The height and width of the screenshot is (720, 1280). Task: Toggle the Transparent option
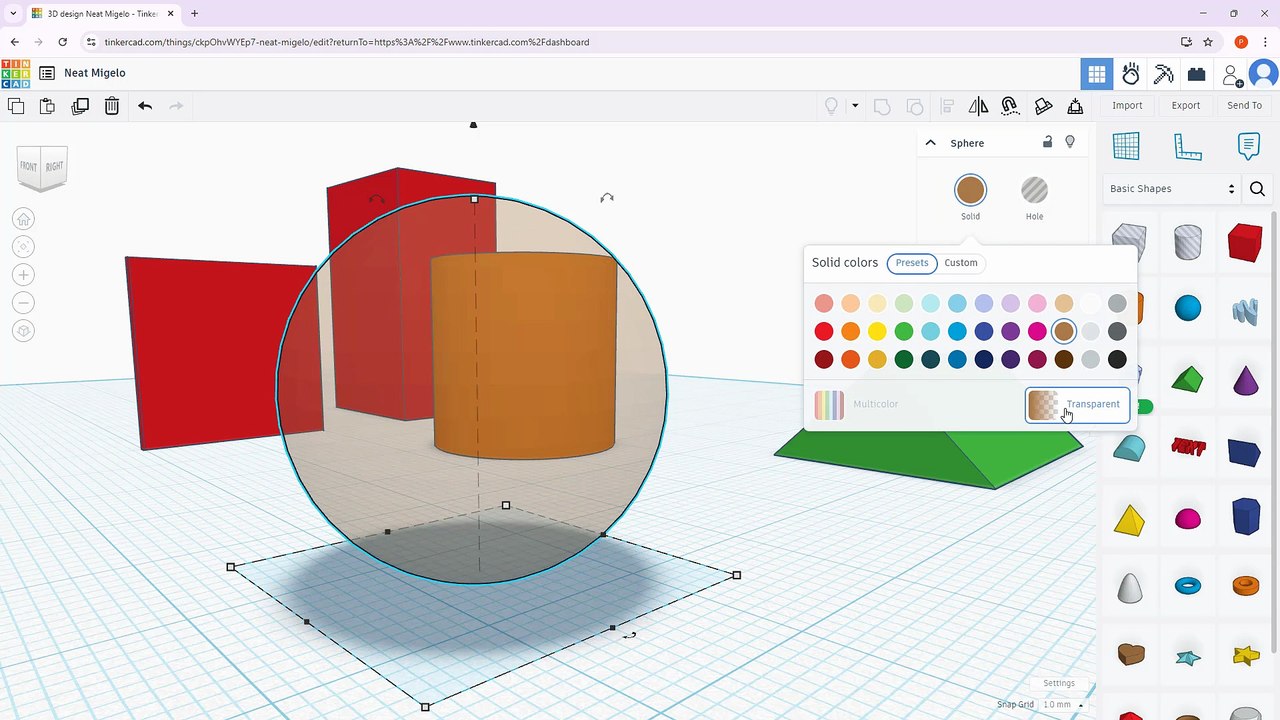[1077, 405]
